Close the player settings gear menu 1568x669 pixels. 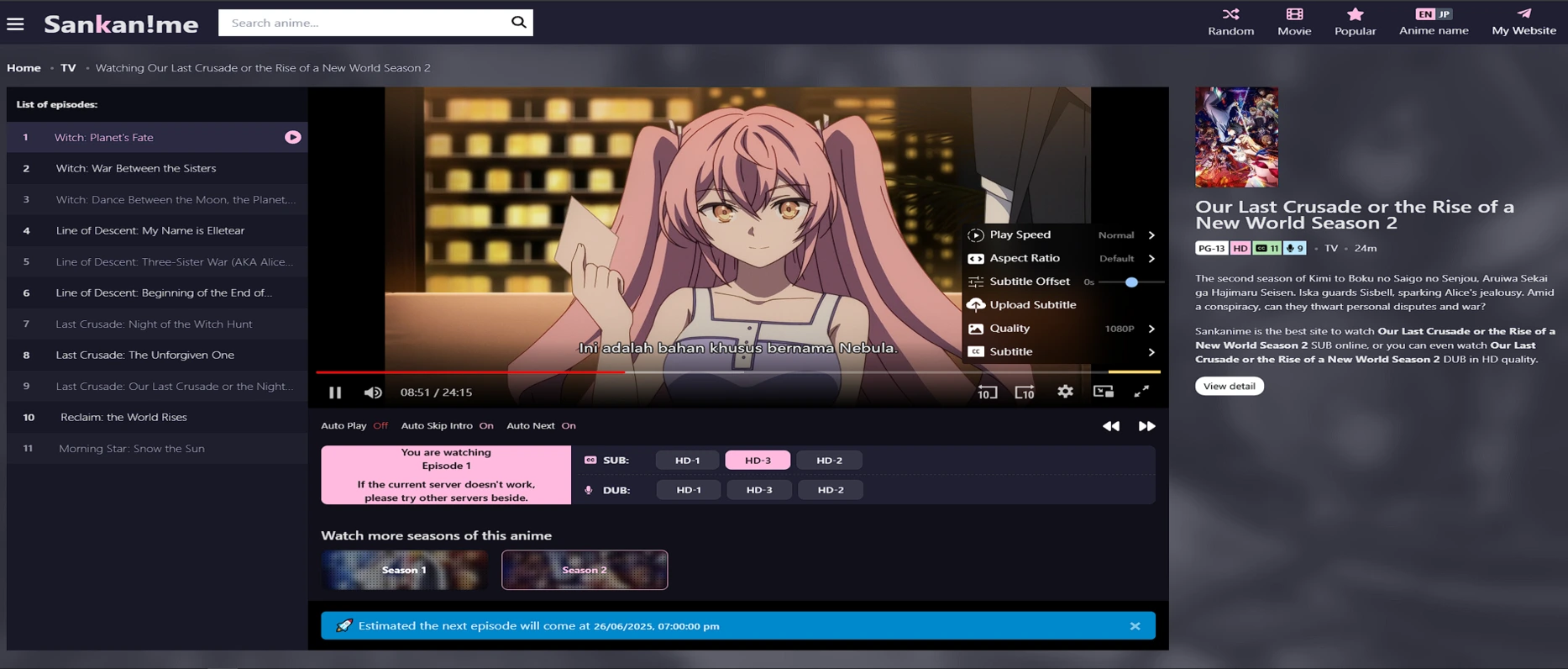pos(1065,392)
